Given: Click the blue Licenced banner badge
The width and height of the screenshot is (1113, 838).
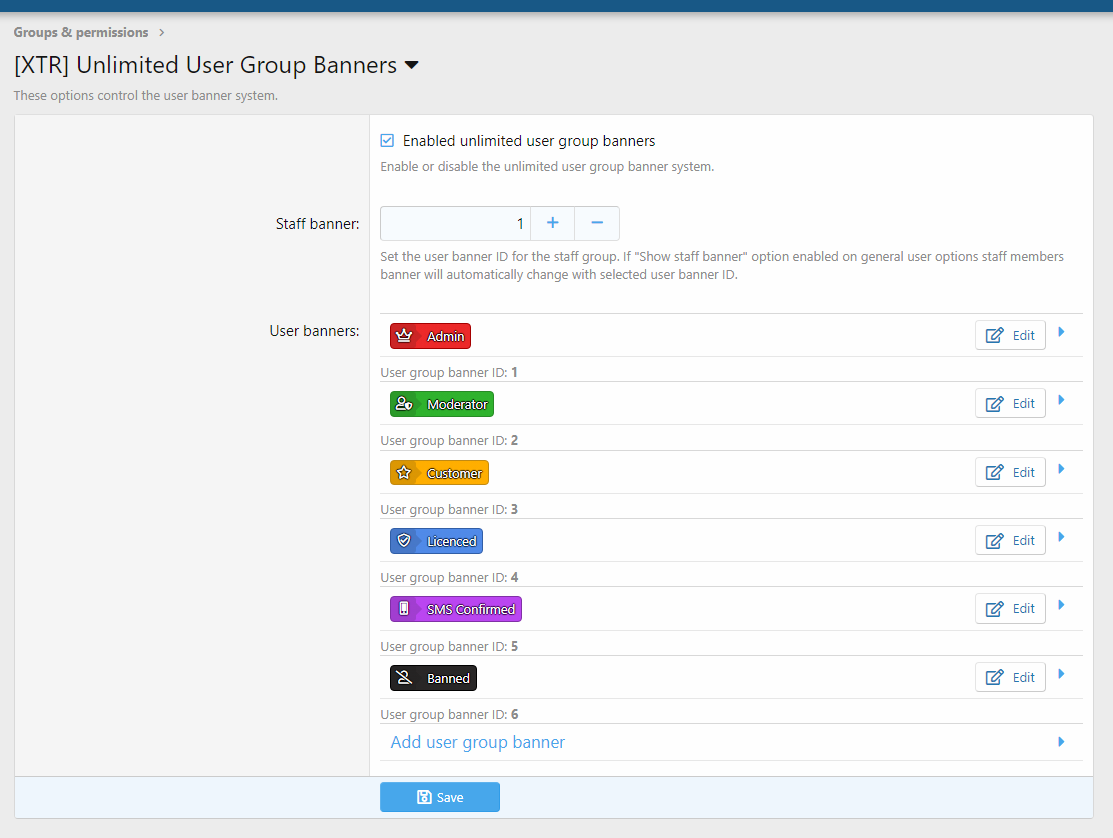Looking at the screenshot, I should point(436,541).
